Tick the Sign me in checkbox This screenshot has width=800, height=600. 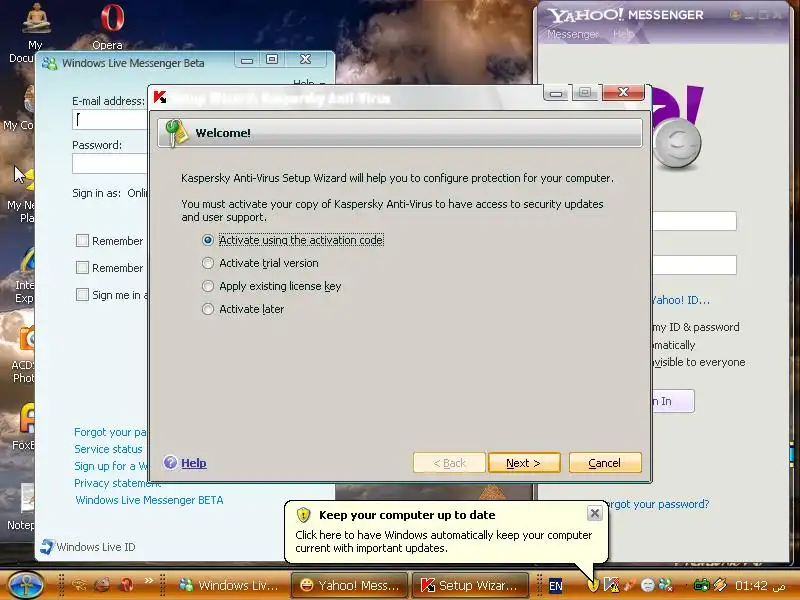pyautogui.click(x=82, y=294)
